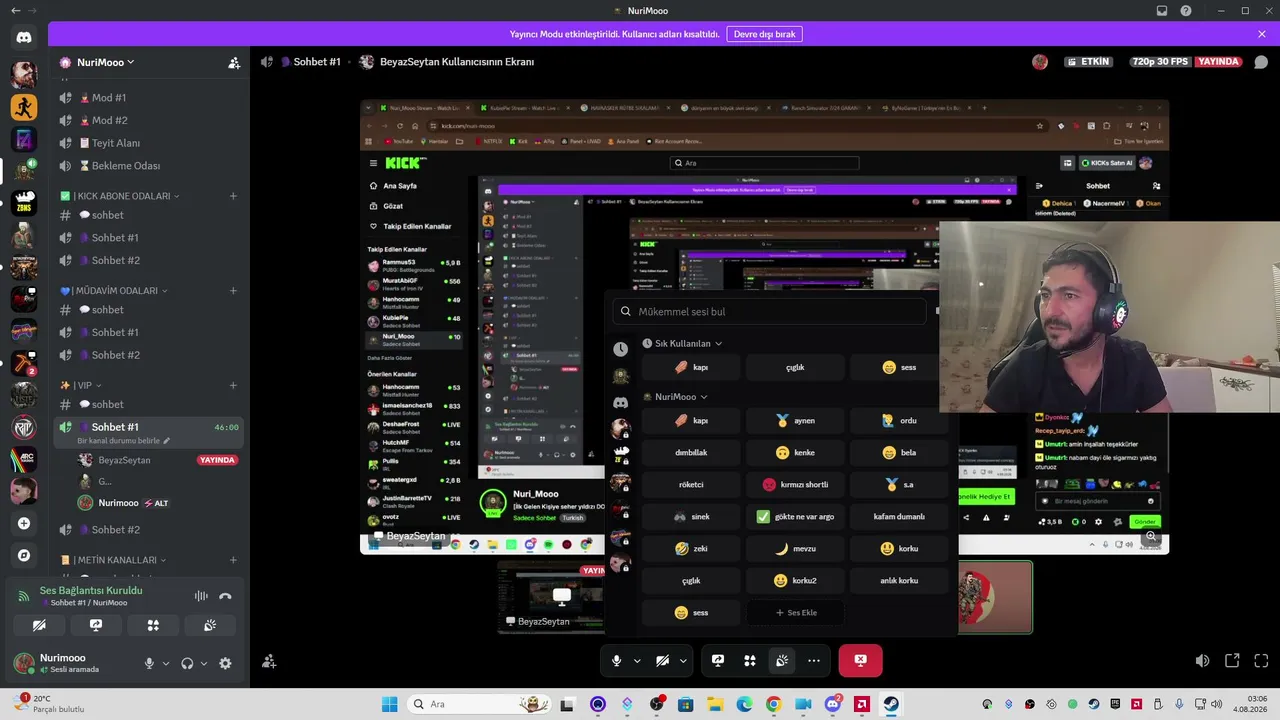This screenshot has width=1280, height=720.
Task: Start screen share from call control bar
Action: point(718,660)
